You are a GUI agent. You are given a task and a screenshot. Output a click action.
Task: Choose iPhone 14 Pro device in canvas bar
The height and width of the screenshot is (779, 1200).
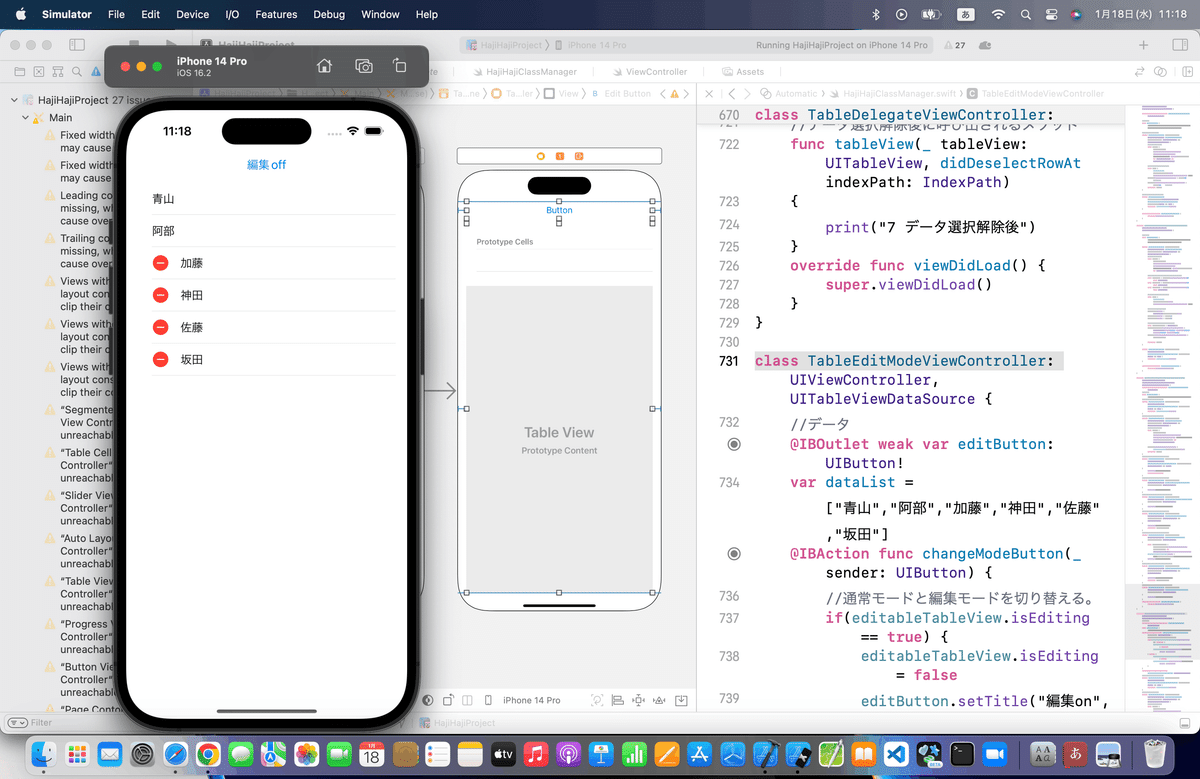(x=523, y=700)
